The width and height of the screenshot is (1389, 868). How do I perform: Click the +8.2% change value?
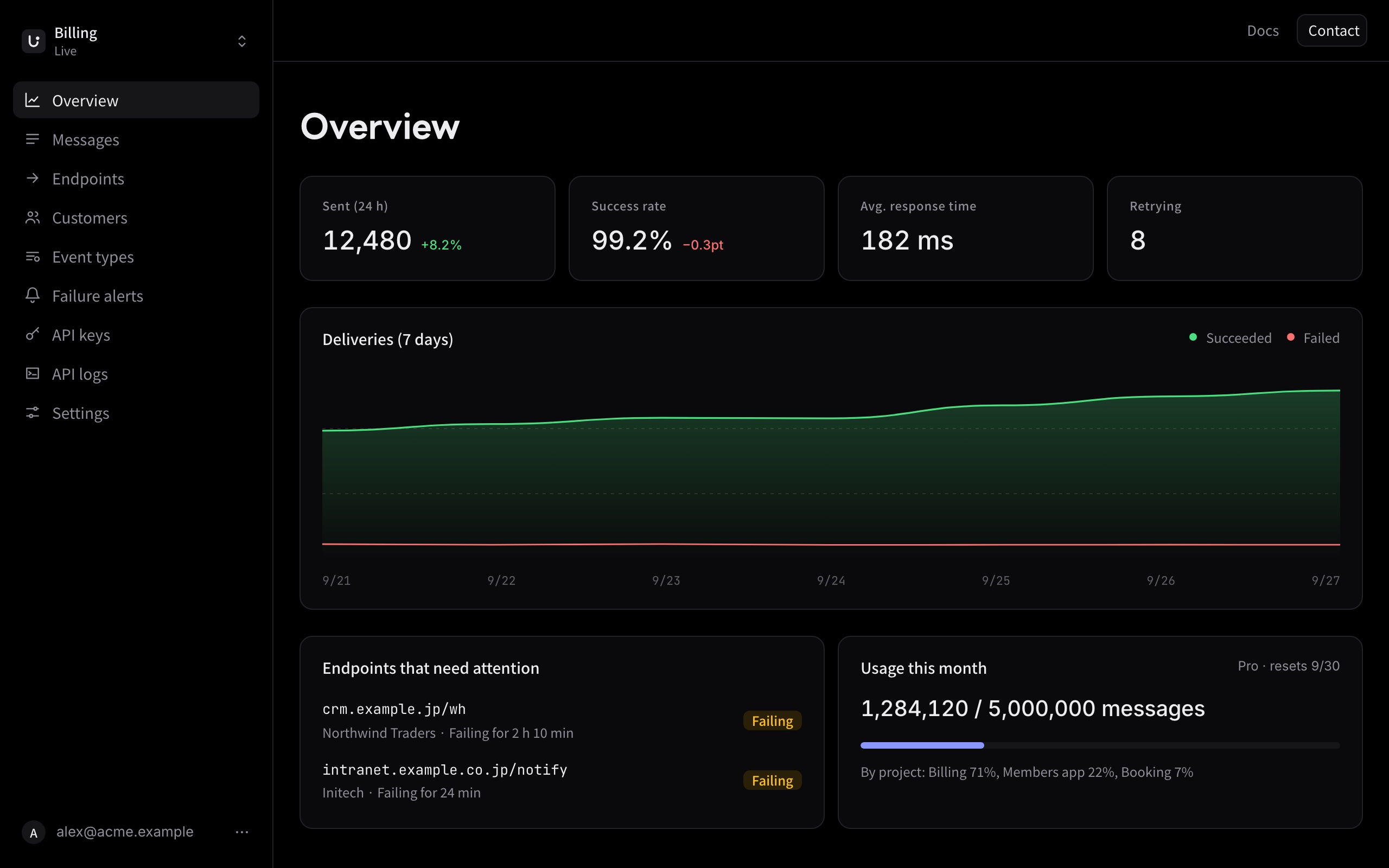click(x=441, y=245)
